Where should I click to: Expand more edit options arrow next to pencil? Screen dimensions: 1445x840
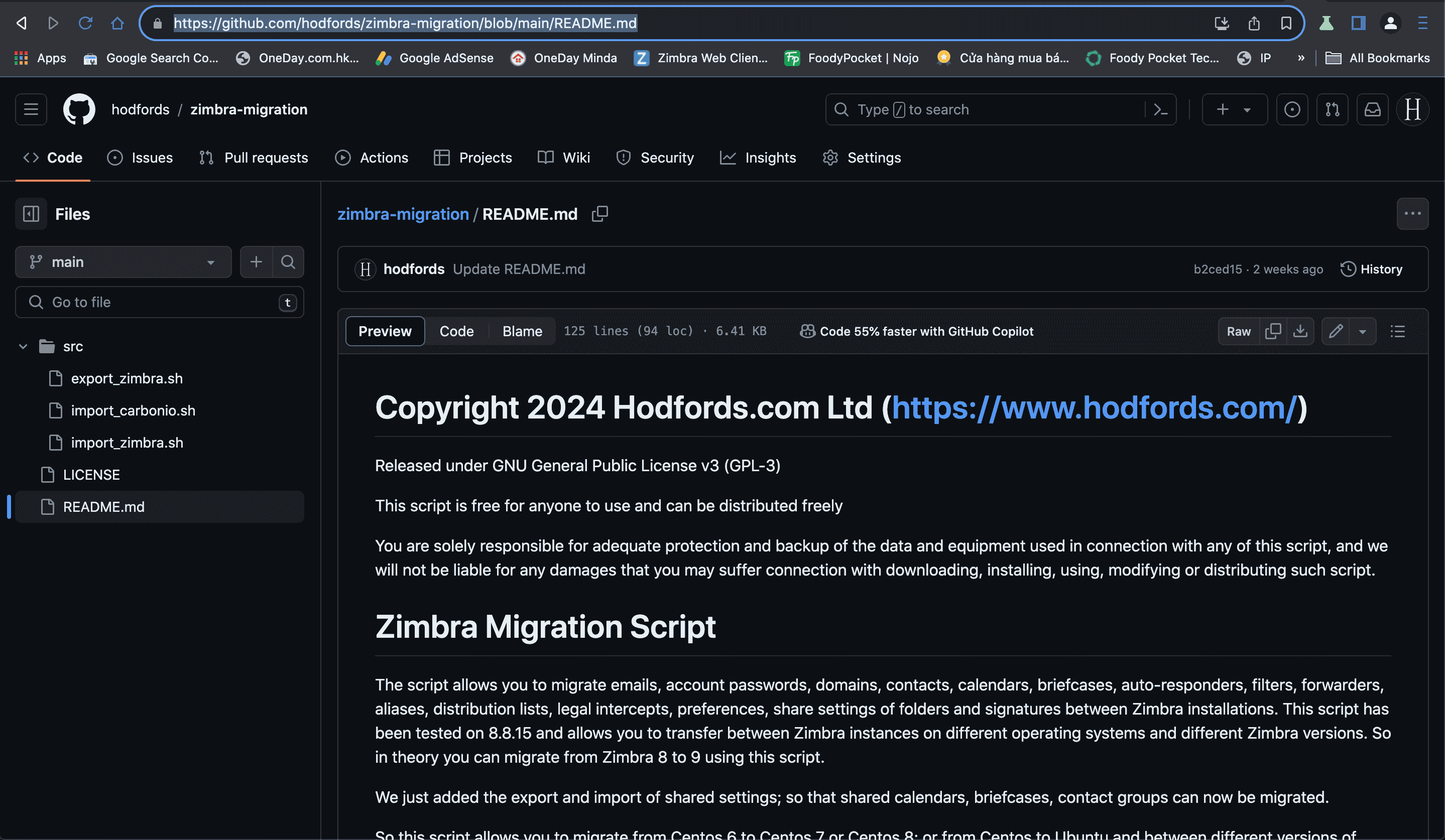point(1363,331)
